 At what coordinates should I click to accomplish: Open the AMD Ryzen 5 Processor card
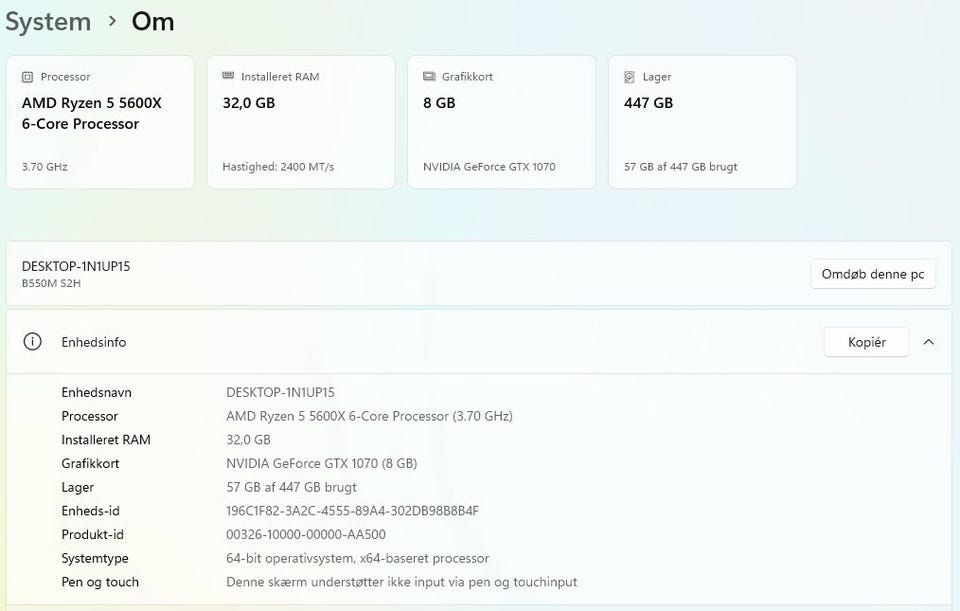pos(100,122)
